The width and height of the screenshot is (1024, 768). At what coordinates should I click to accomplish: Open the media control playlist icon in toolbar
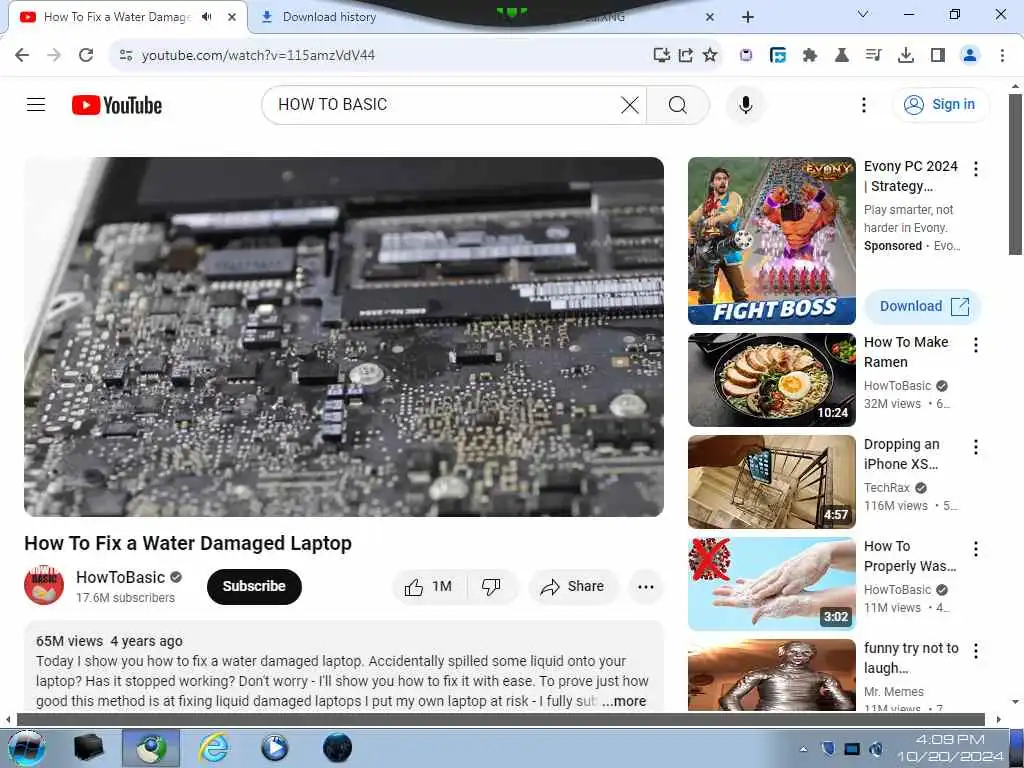coord(873,55)
